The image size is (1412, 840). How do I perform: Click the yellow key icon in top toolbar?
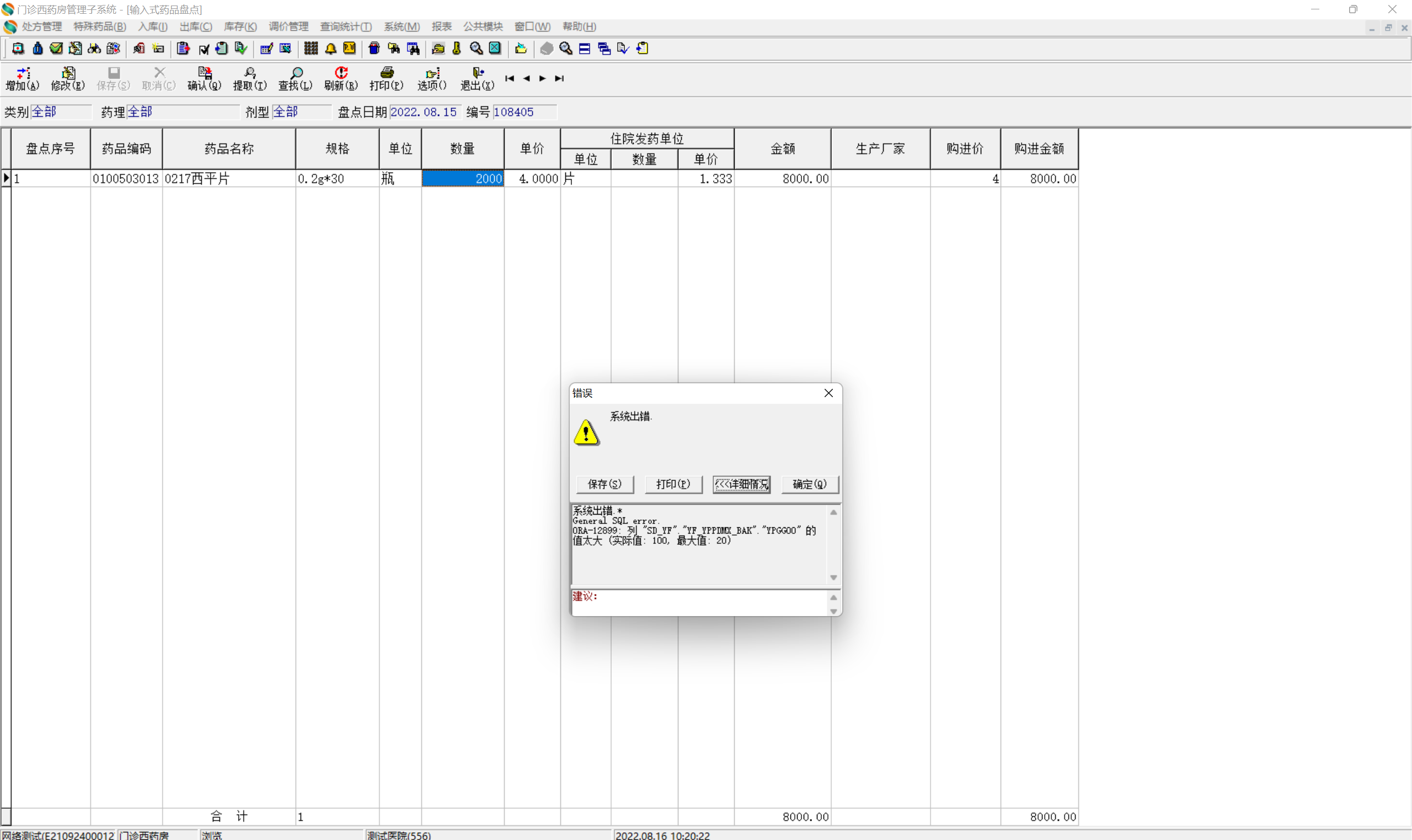pyautogui.click(x=456, y=49)
